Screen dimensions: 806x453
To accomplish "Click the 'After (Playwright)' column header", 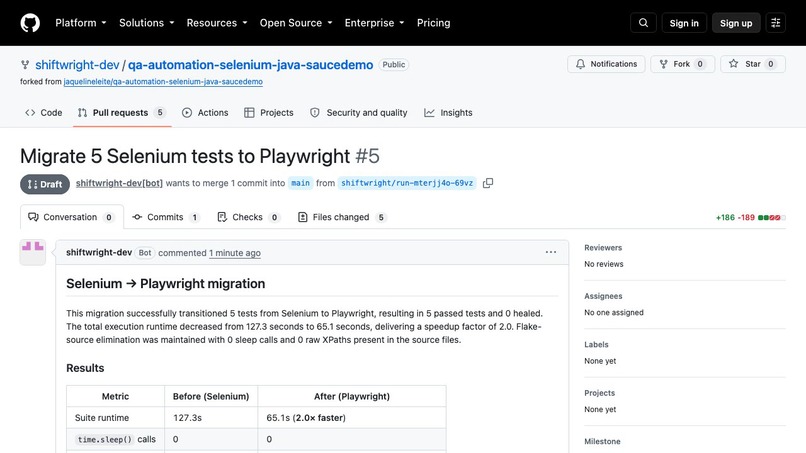I will 352,396.
